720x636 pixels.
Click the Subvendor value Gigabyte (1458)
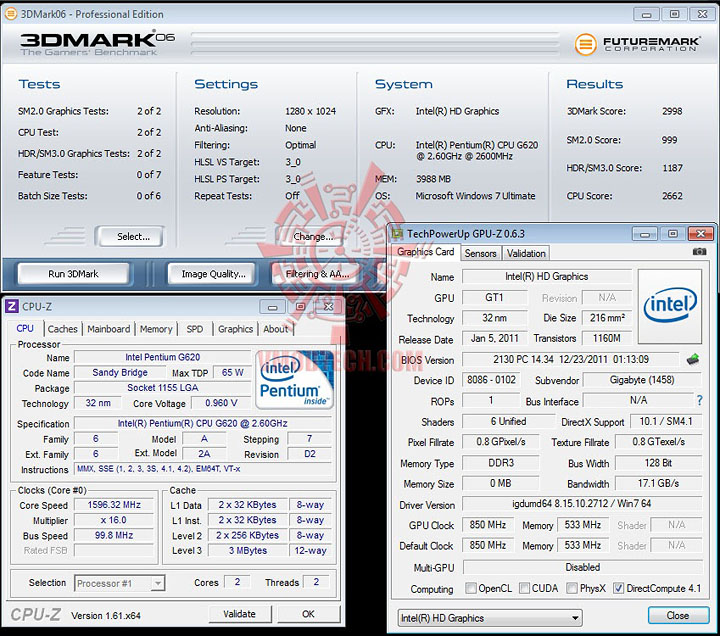[x=642, y=380]
